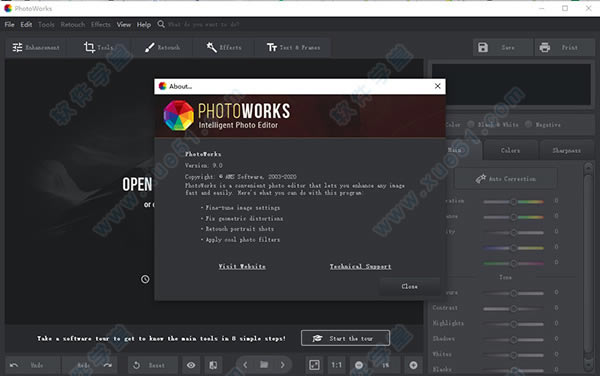
Task: Follow the Technical Support link
Action: click(x=360, y=267)
